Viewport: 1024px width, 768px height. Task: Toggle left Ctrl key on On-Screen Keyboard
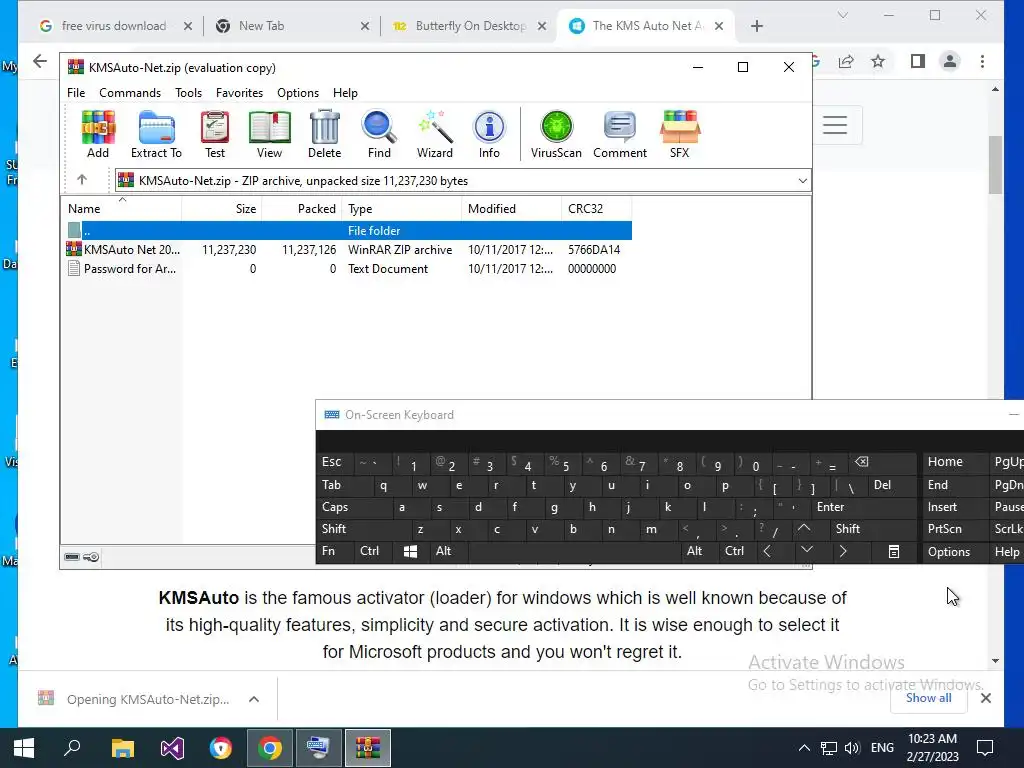click(372, 551)
